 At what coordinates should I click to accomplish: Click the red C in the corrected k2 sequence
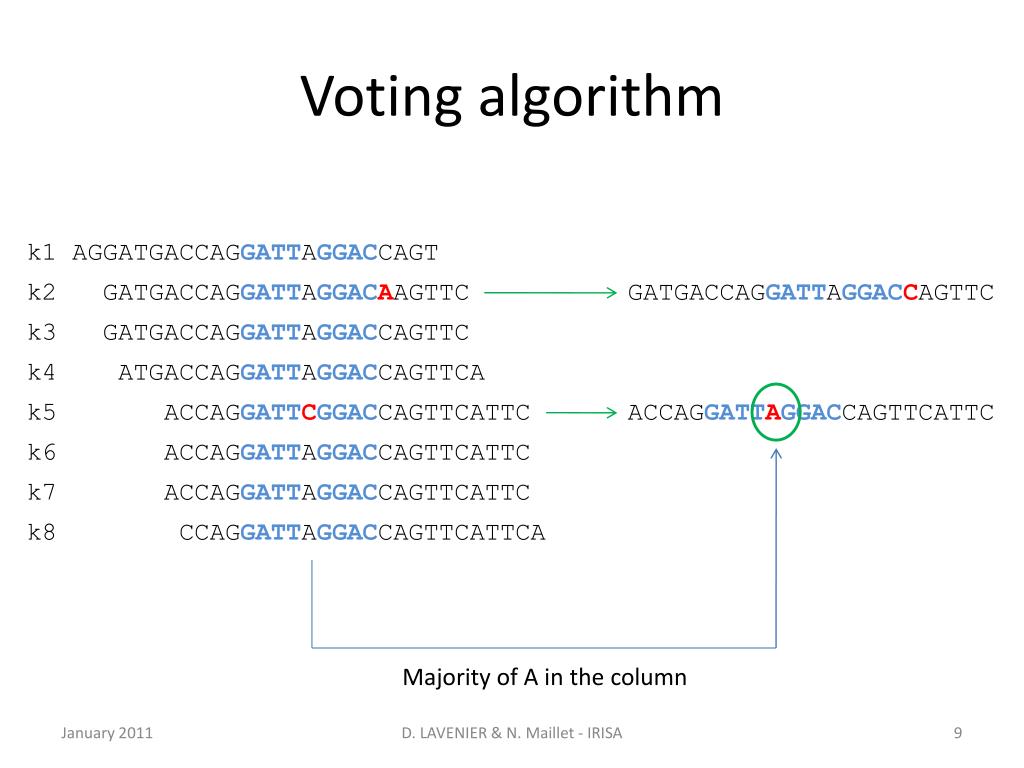coord(910,293)
